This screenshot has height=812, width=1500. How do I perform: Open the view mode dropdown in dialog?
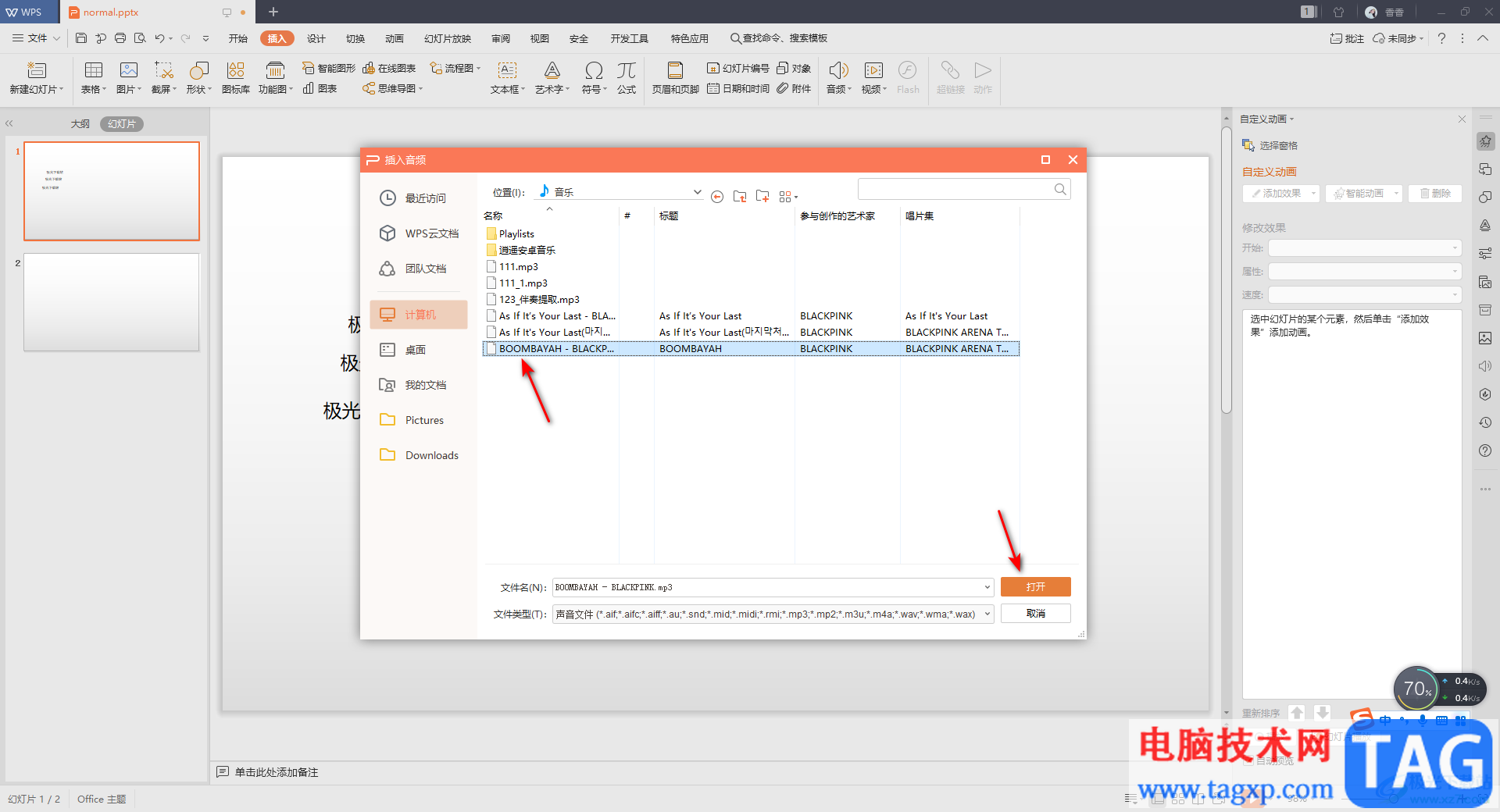click(788, 197)
